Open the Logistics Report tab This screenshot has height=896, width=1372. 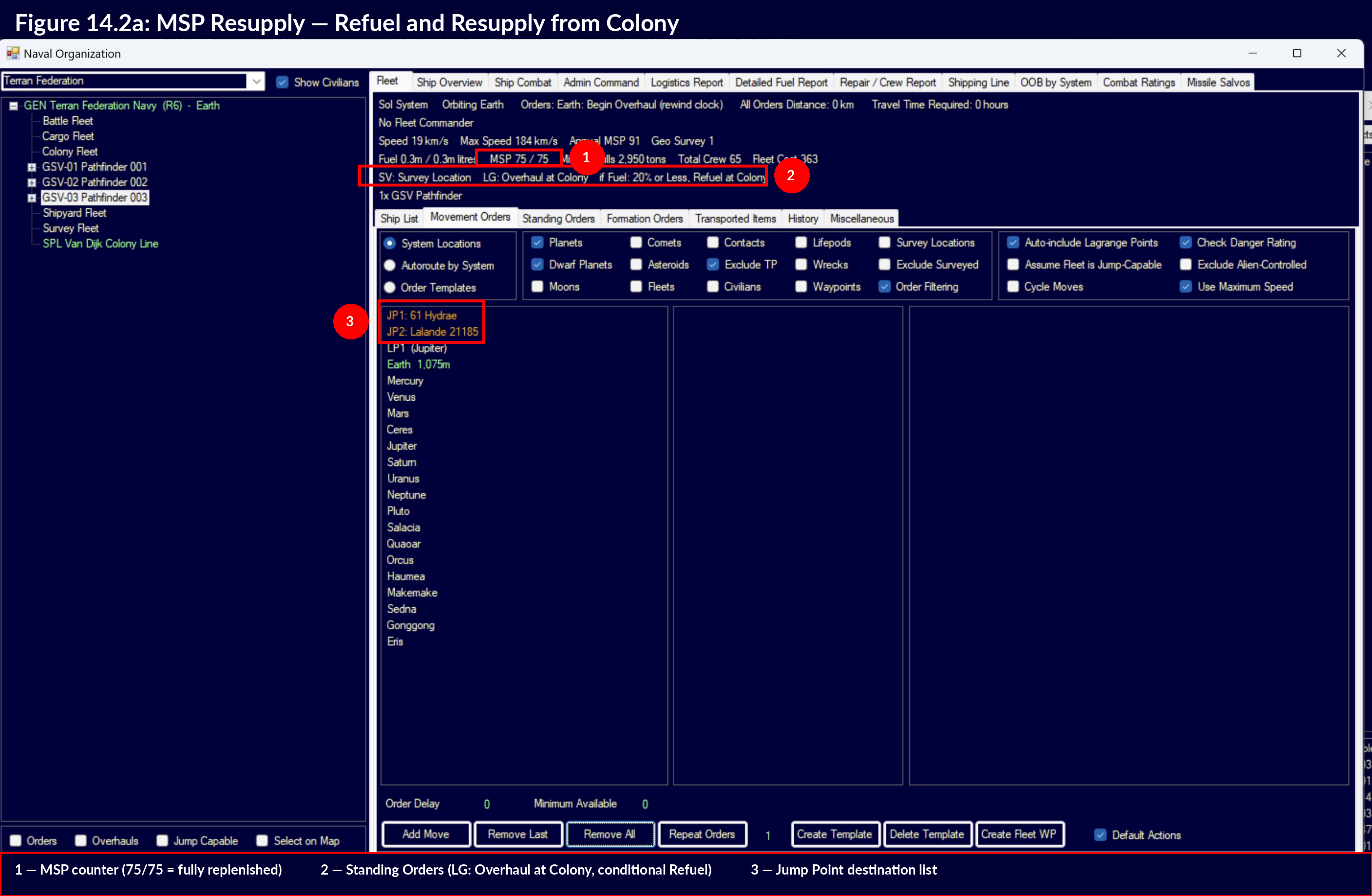coord(686,82)
